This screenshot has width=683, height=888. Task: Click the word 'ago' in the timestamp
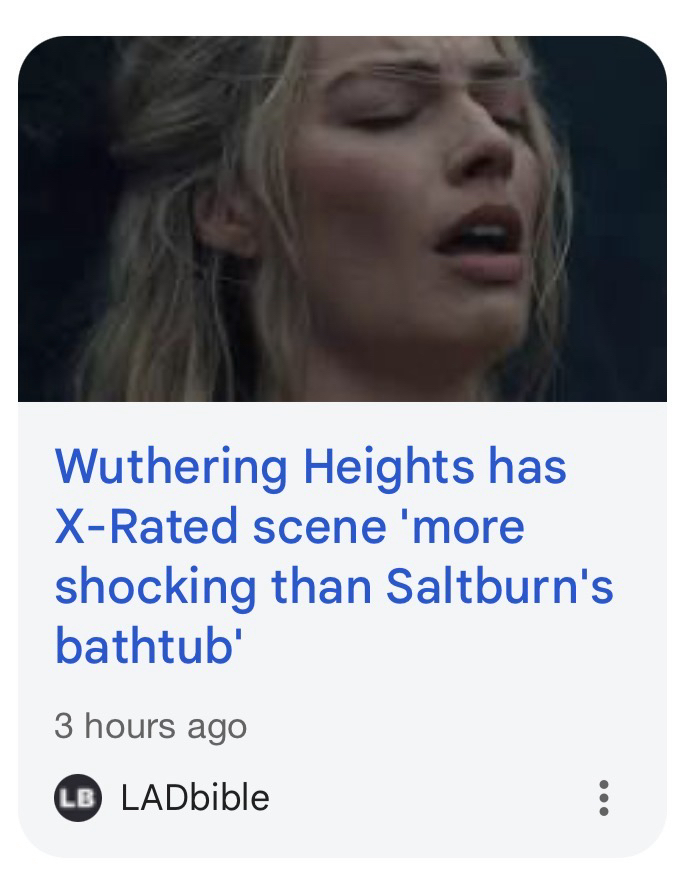click(x=217, y=729)
